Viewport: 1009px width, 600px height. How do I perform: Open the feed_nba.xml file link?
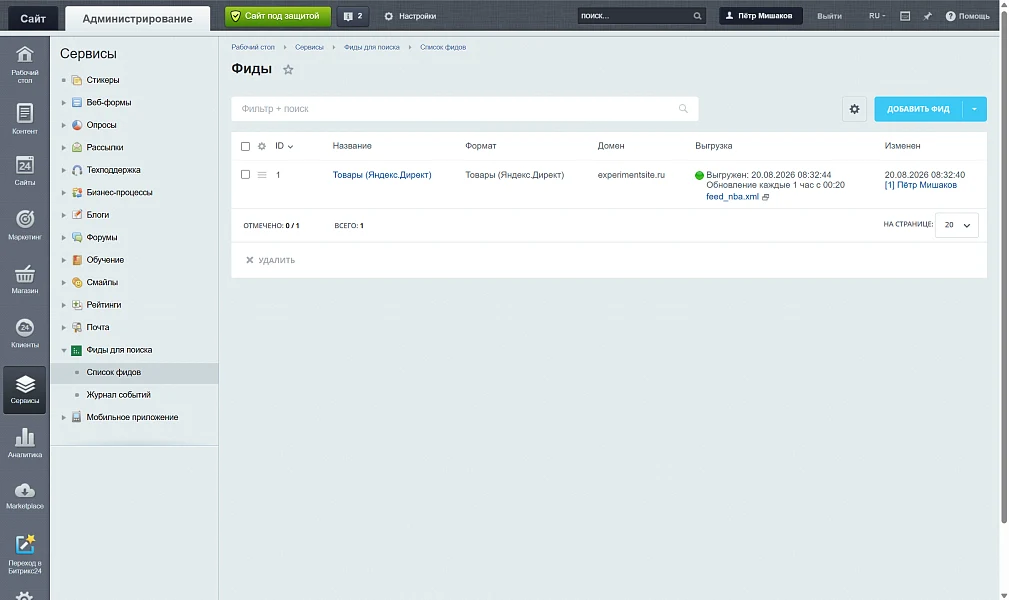pyautogui.click(x=732, y=197)
